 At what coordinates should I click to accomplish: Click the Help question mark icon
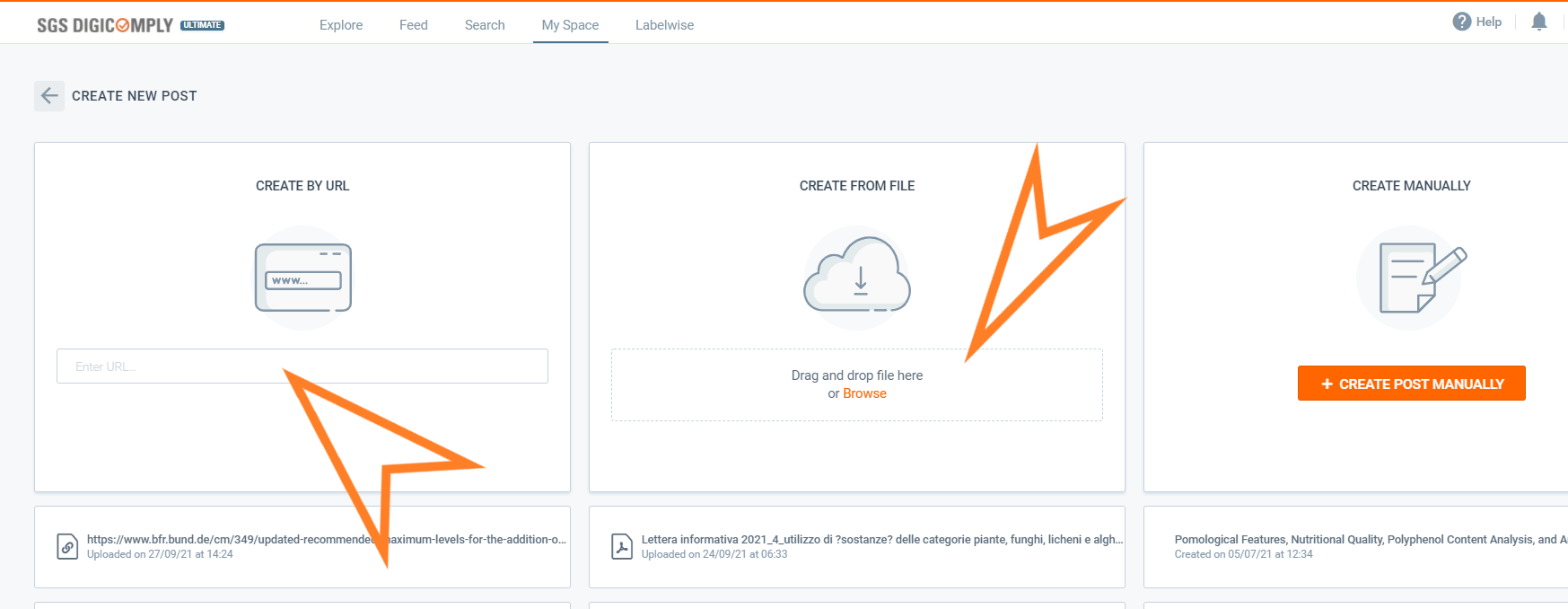pos(1461,22)
